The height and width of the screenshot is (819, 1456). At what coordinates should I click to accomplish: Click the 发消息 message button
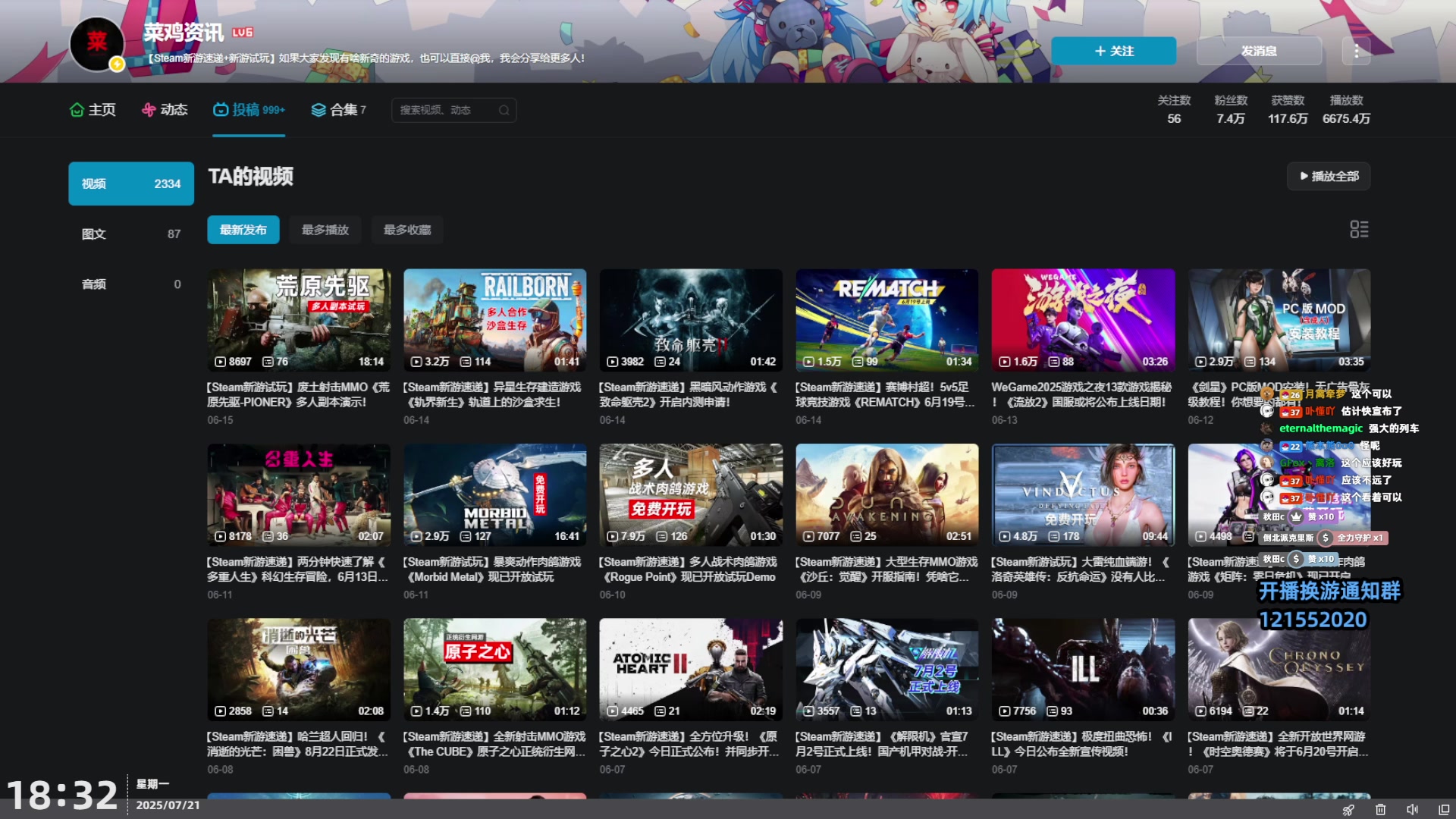pos(1259,51)
